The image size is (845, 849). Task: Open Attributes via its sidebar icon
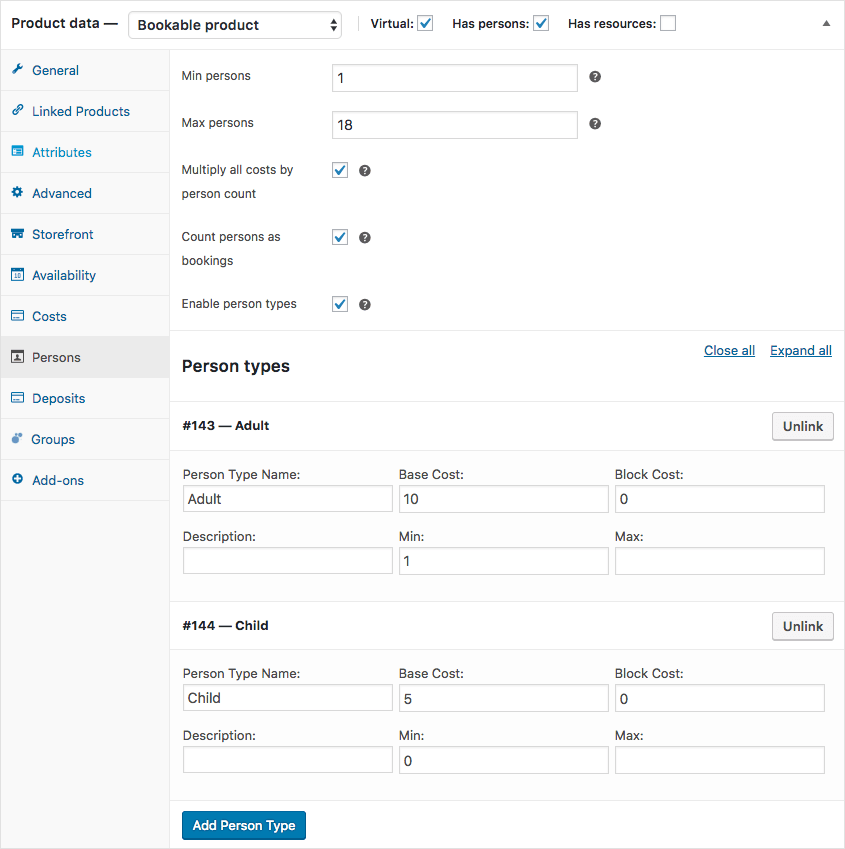click(x=18, y=152)
